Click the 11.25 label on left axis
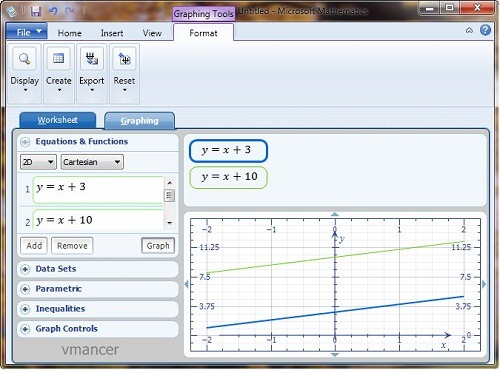The image size is (500, 370). [x=209, y=247]
